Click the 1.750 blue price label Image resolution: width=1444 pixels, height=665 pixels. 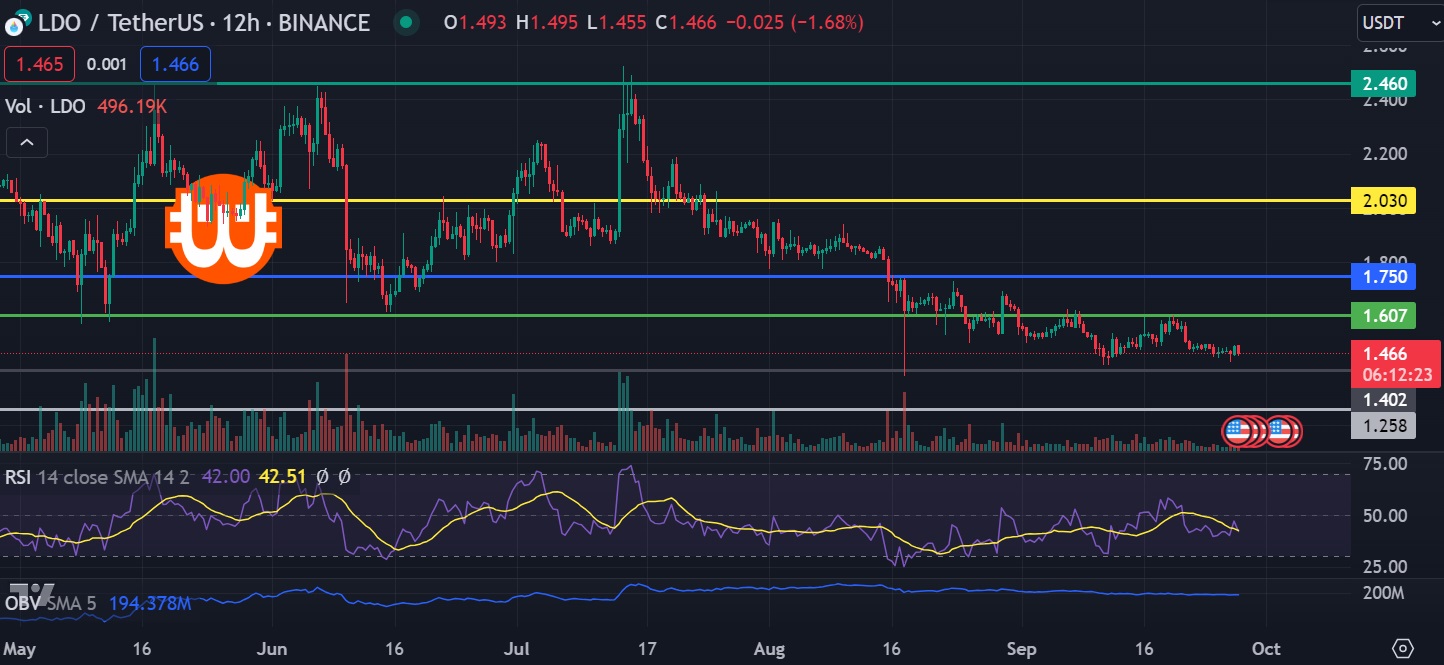point(1383,277)
